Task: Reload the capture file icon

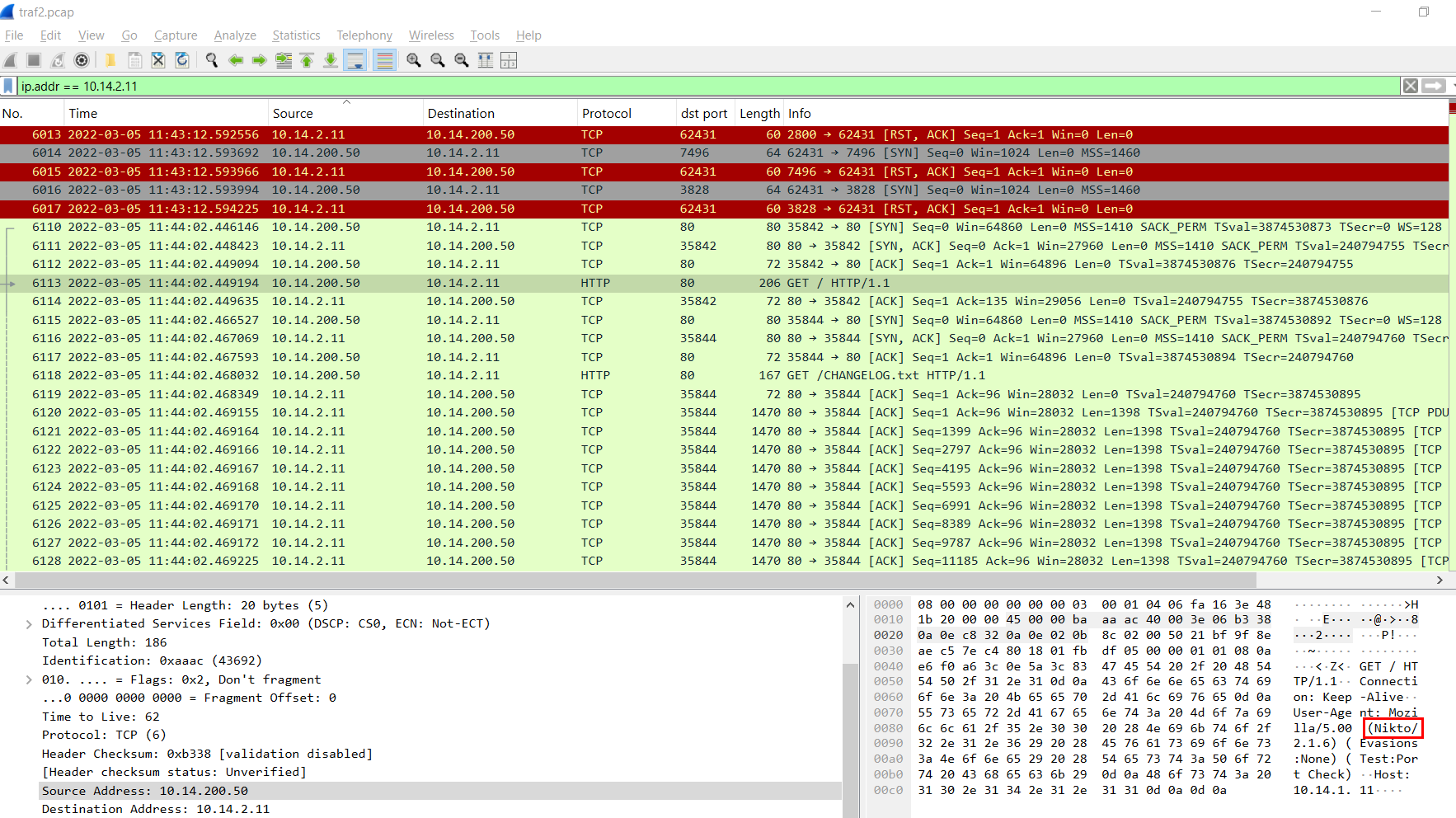Action: (182, 60)
